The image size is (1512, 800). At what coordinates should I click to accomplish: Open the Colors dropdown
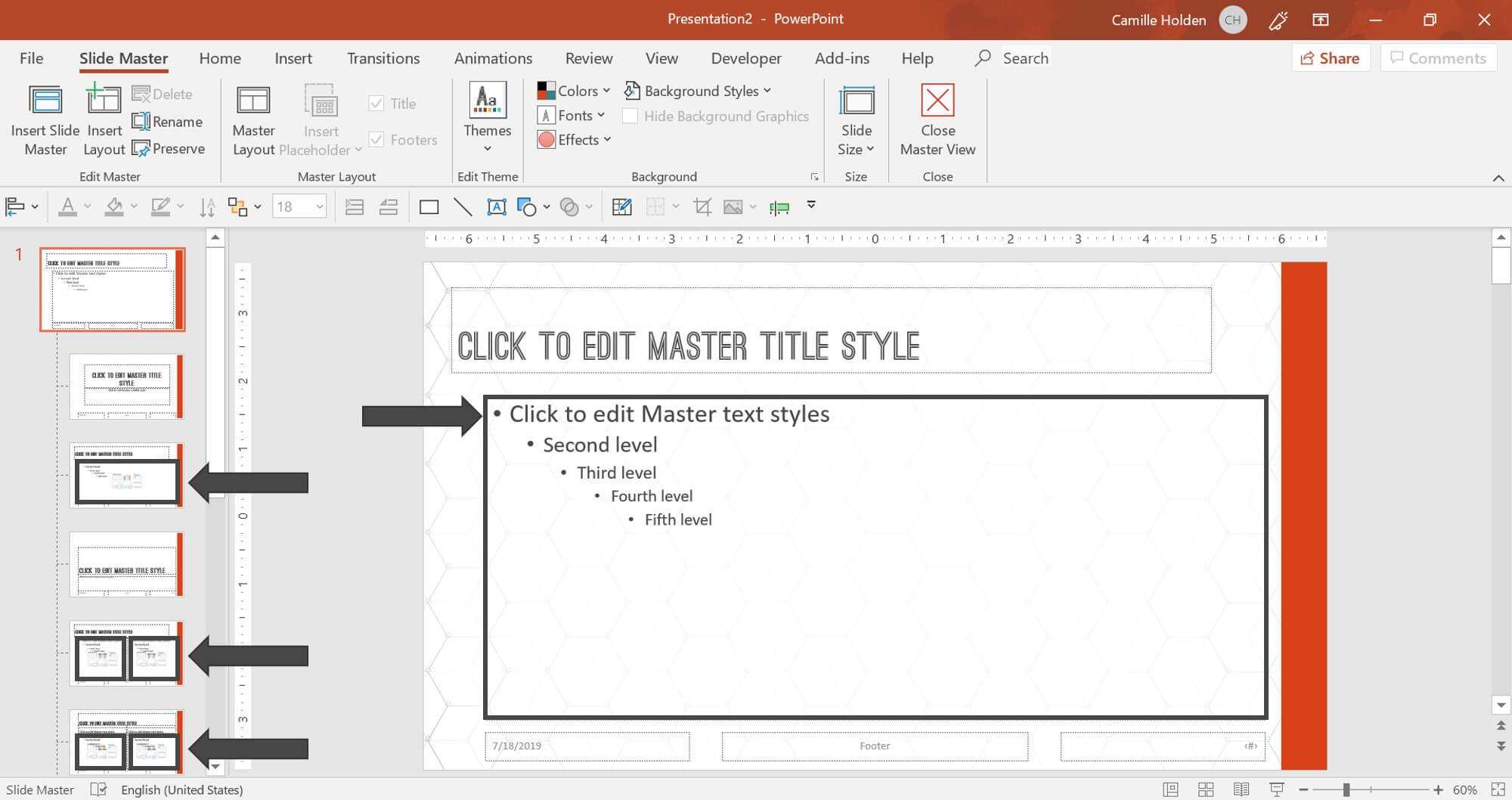pos(574,91)
